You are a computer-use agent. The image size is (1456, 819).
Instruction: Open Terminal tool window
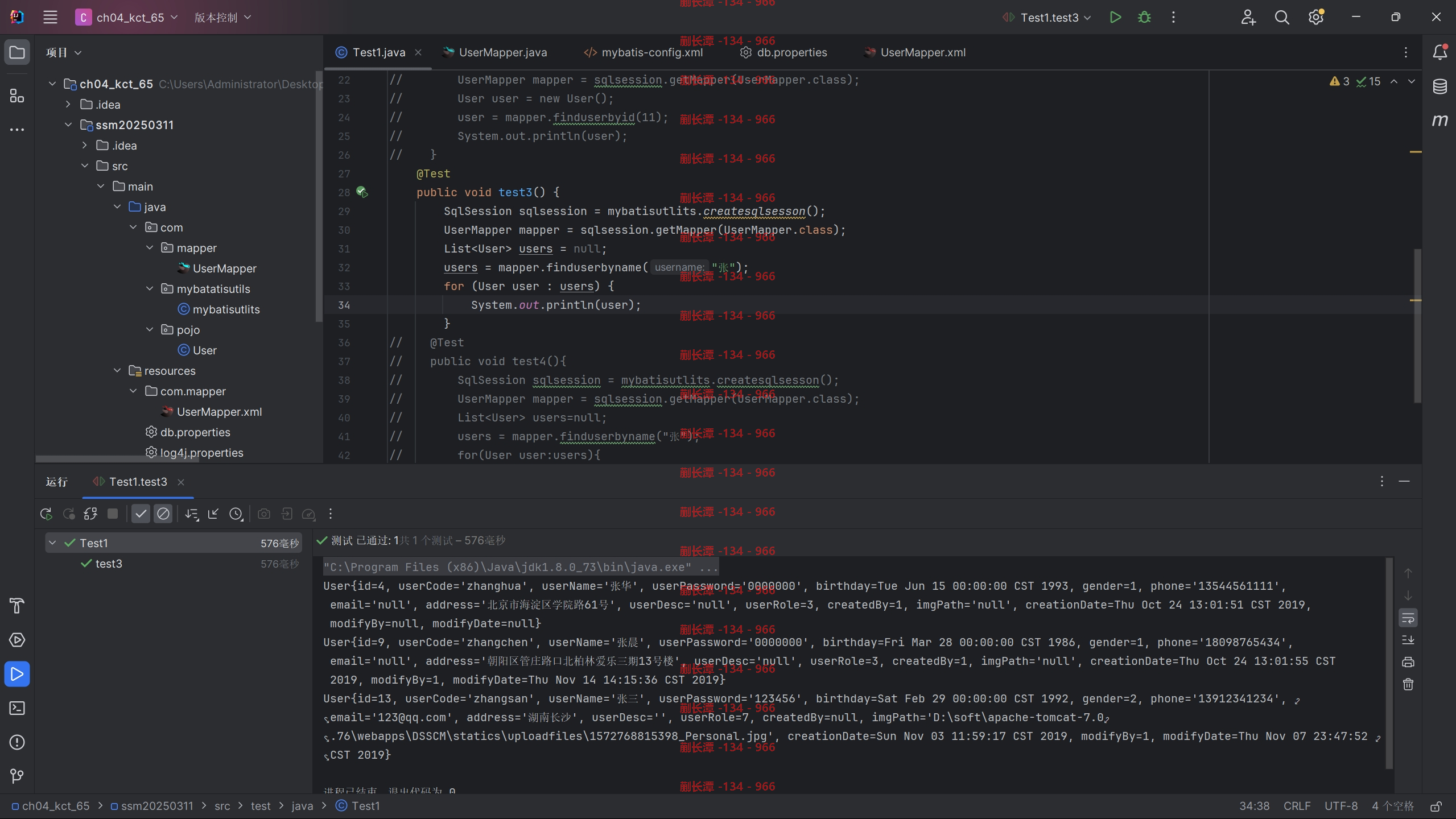click(17, 708)
